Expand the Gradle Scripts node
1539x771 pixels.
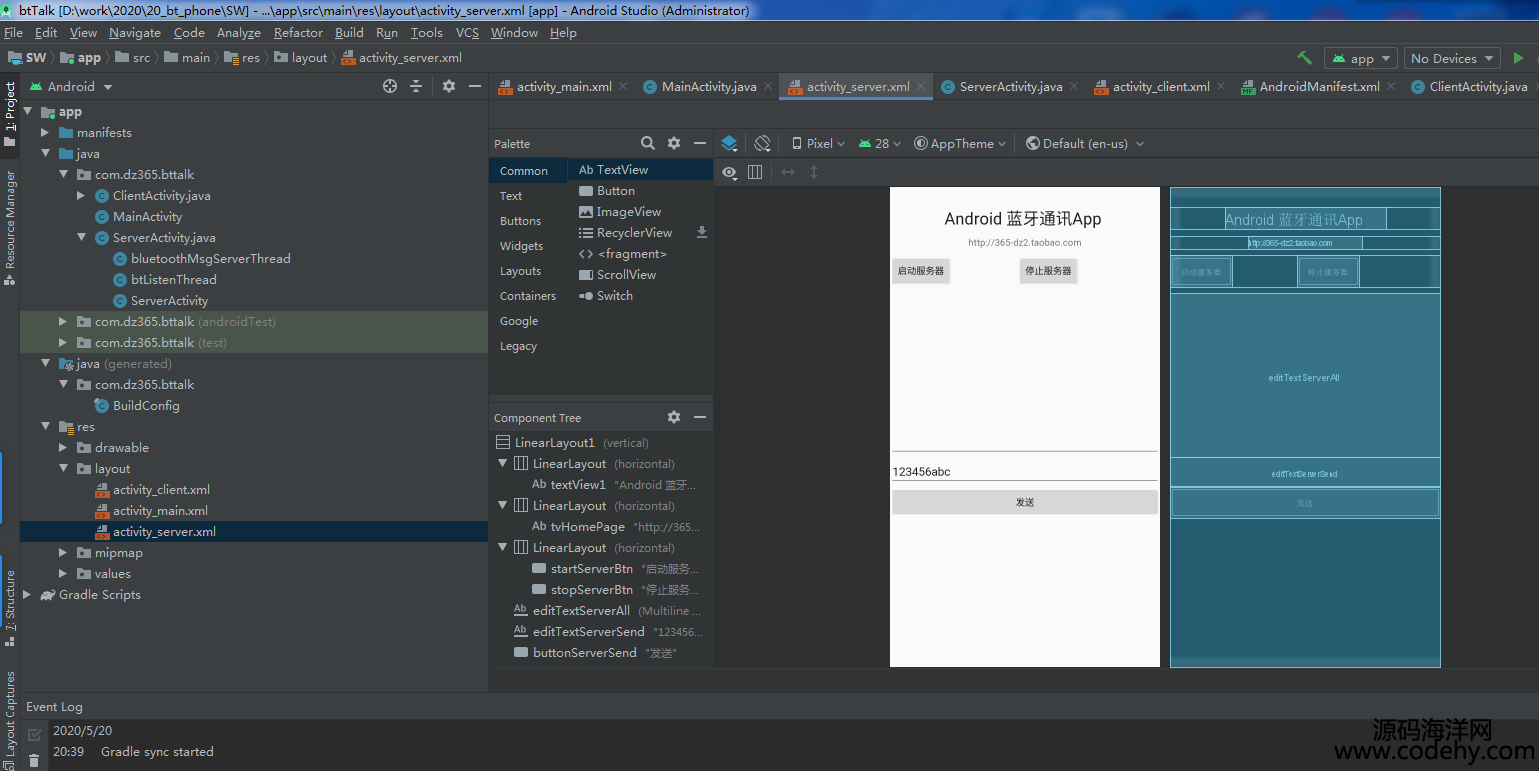[27, 594]
